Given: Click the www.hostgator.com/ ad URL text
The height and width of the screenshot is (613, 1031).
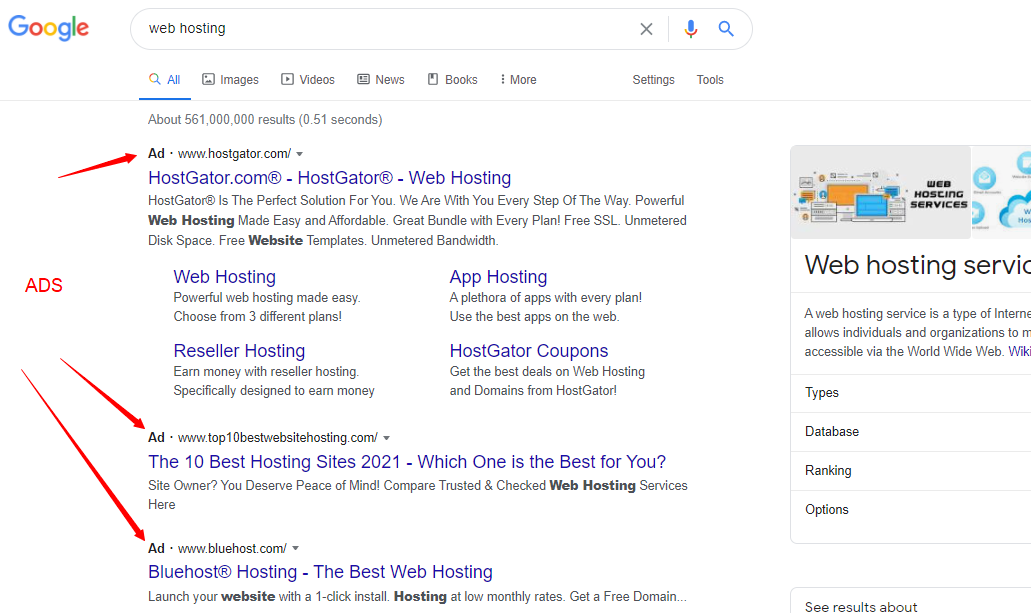Looking at the screenshot, I should click(234, 154).
